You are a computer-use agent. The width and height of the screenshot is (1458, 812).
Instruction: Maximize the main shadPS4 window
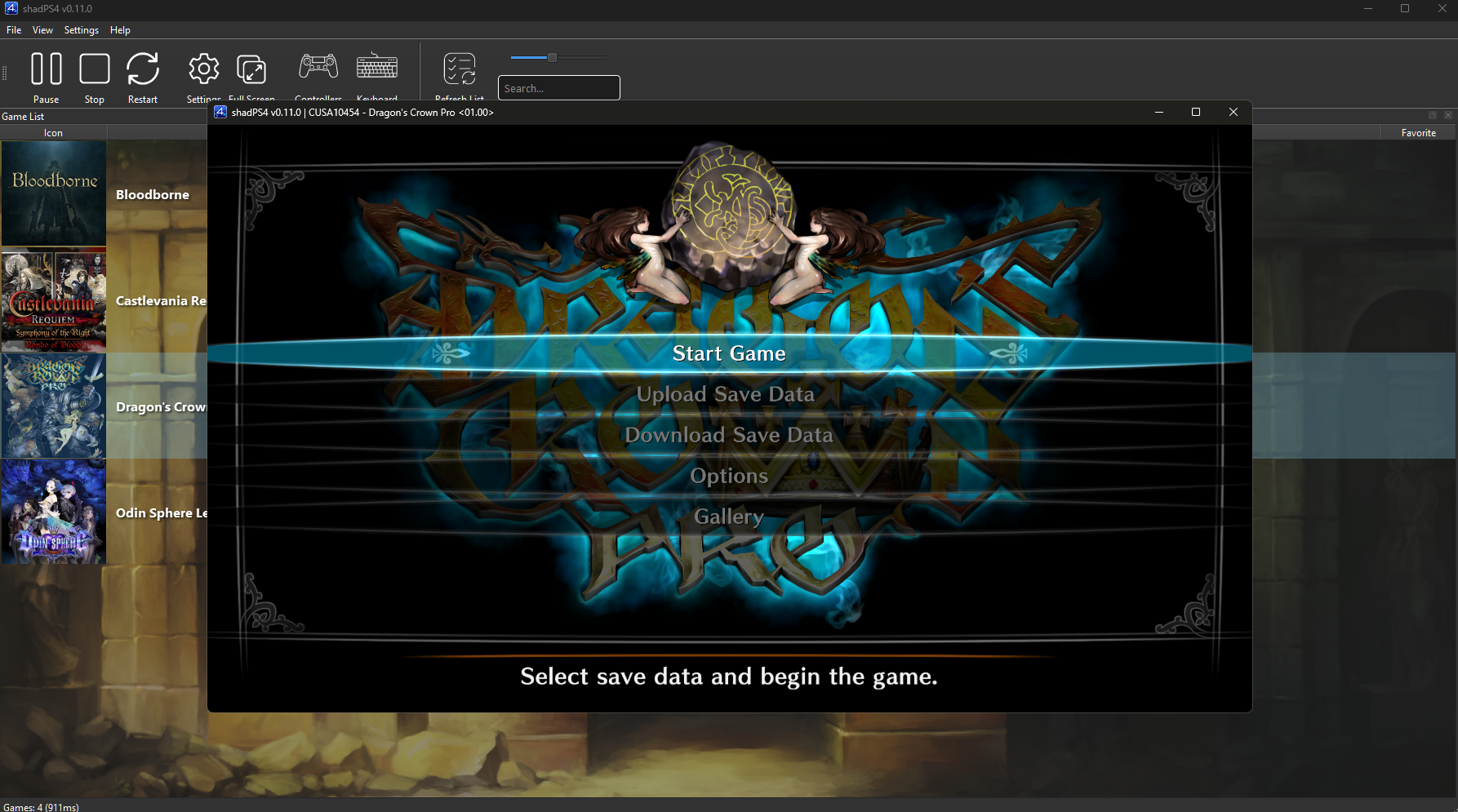(x=1405, y=8)
